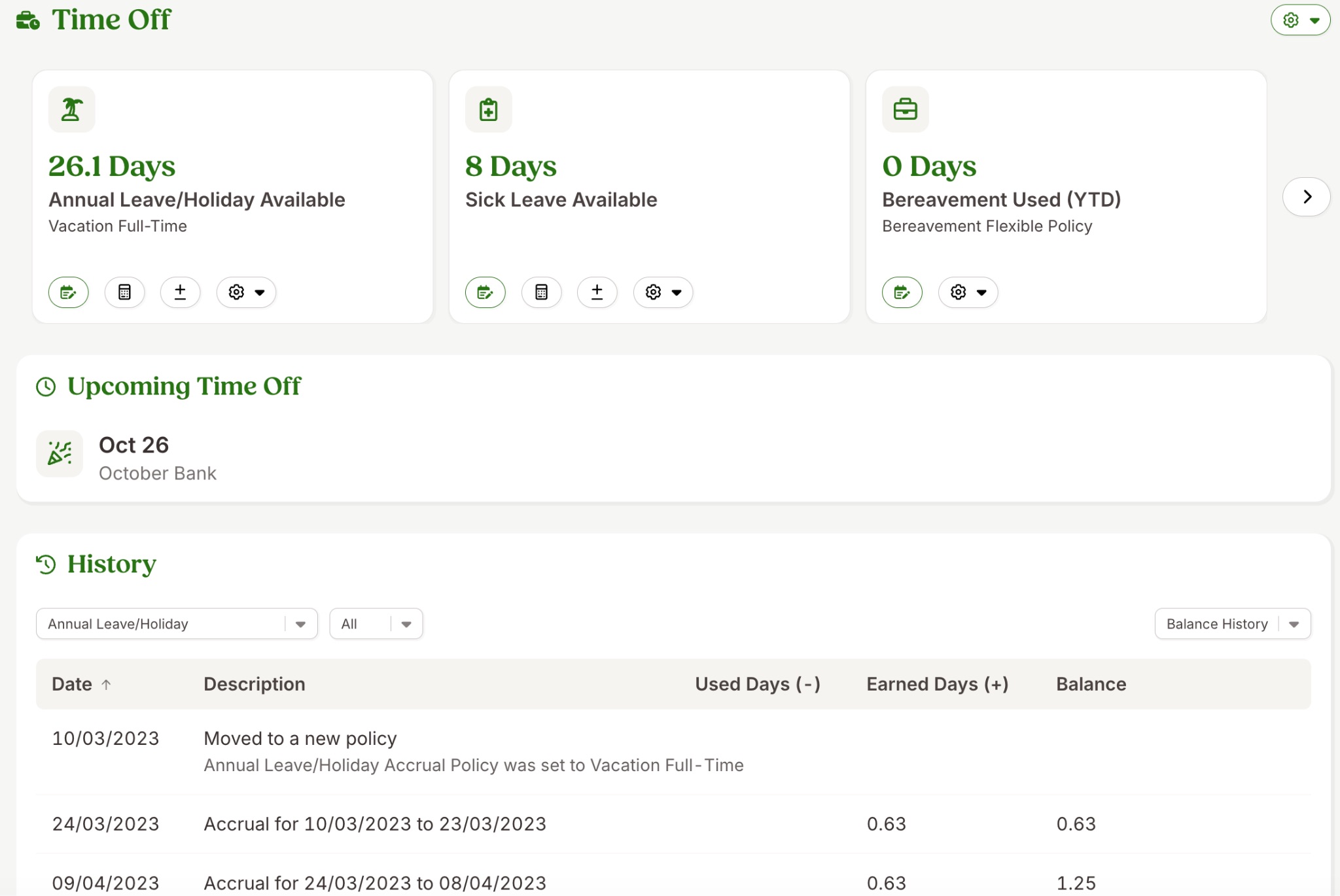Viewport: 1340px width, 896px height.
Task: Click the Annual Leave/Holiday Available label
Action: coord(197,199)
